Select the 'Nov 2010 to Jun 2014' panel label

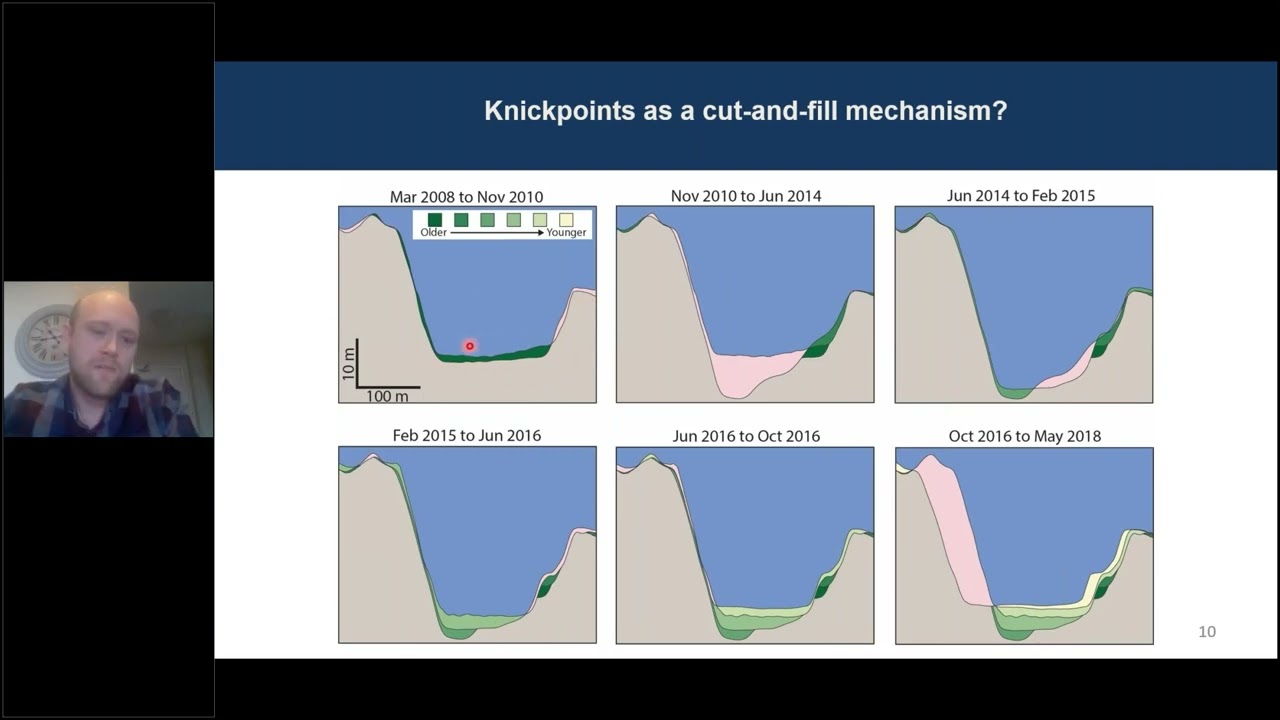pos(746,196)
